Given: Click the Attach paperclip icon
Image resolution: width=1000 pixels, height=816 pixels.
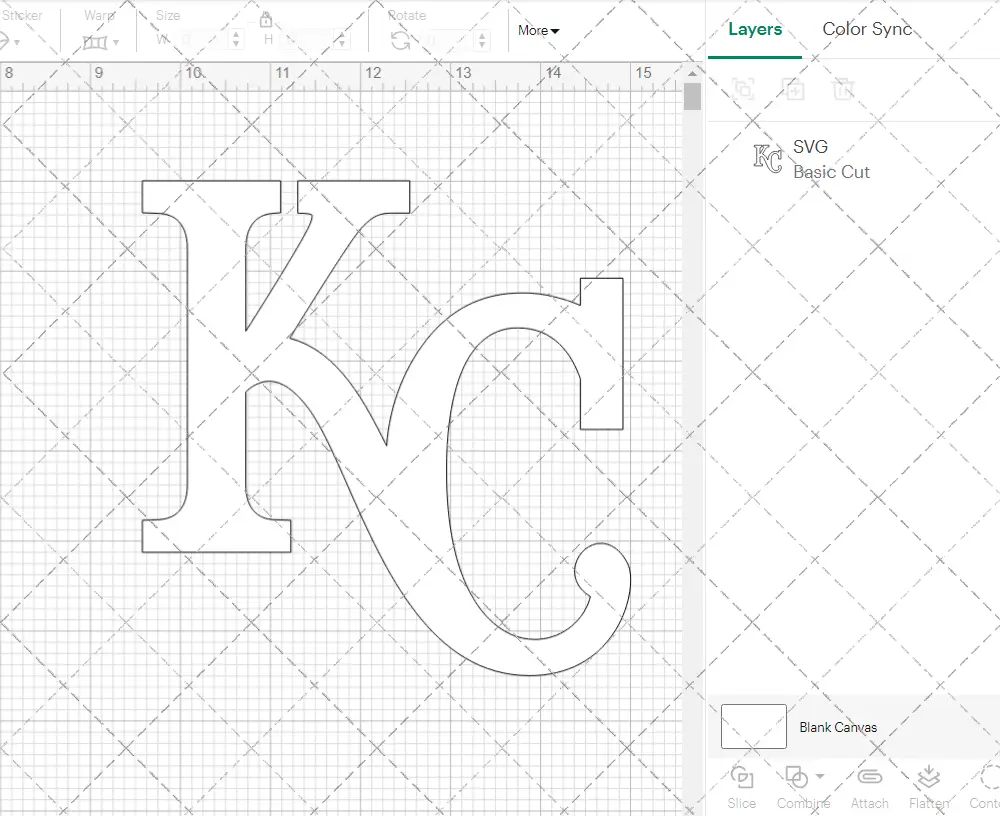Looking at the screenshot, I should coord(869,776).
